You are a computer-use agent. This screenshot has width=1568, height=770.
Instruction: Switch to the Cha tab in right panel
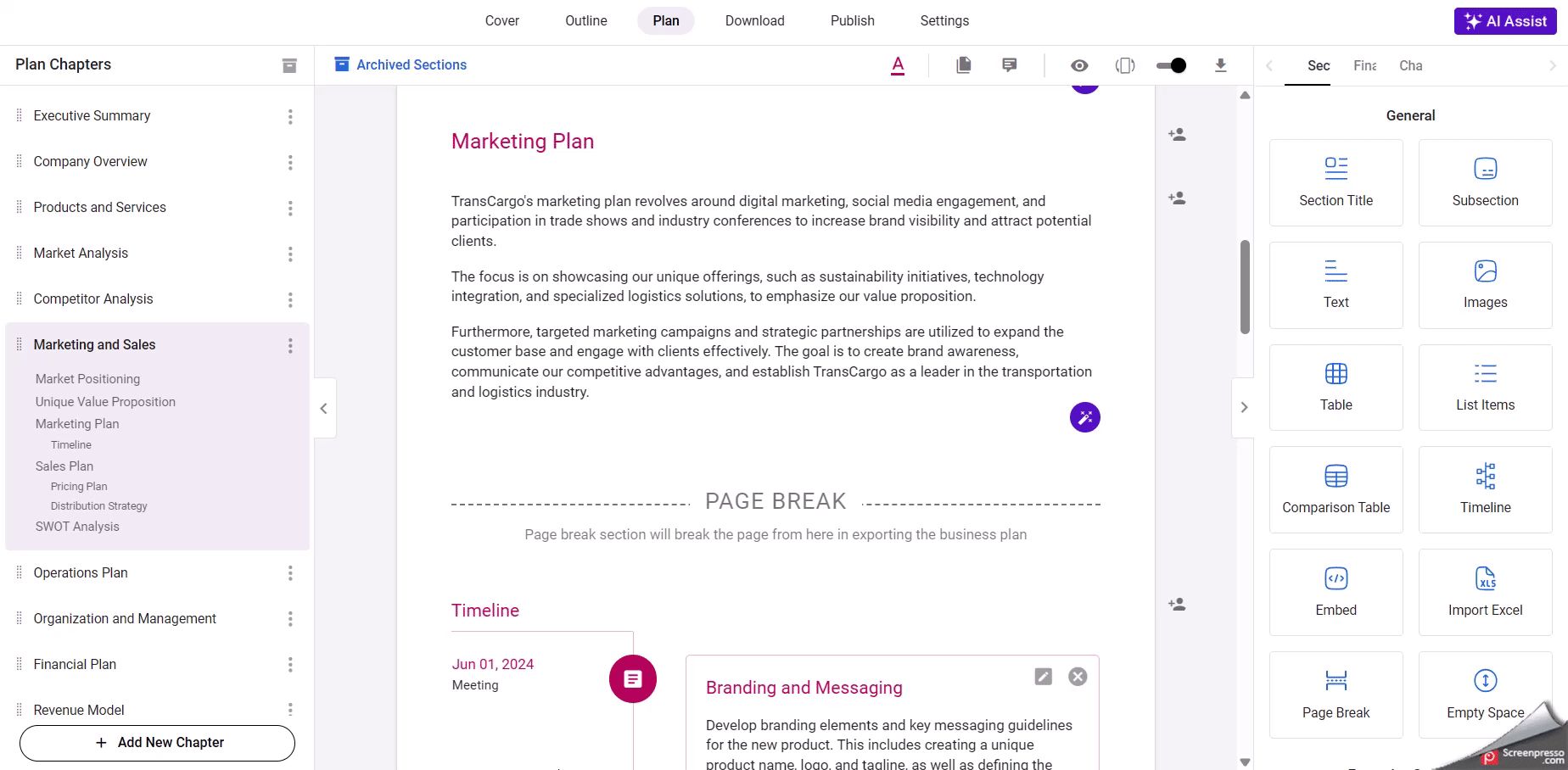(1411, 65)
